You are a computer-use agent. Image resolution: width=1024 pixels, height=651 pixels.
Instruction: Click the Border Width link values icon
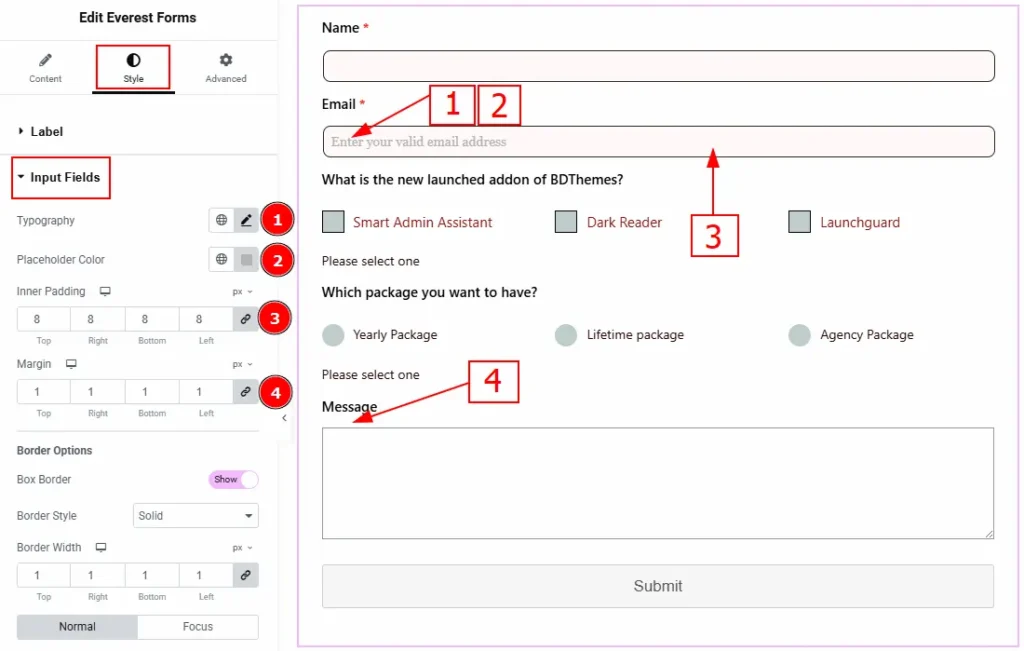(x=245, y=575)
